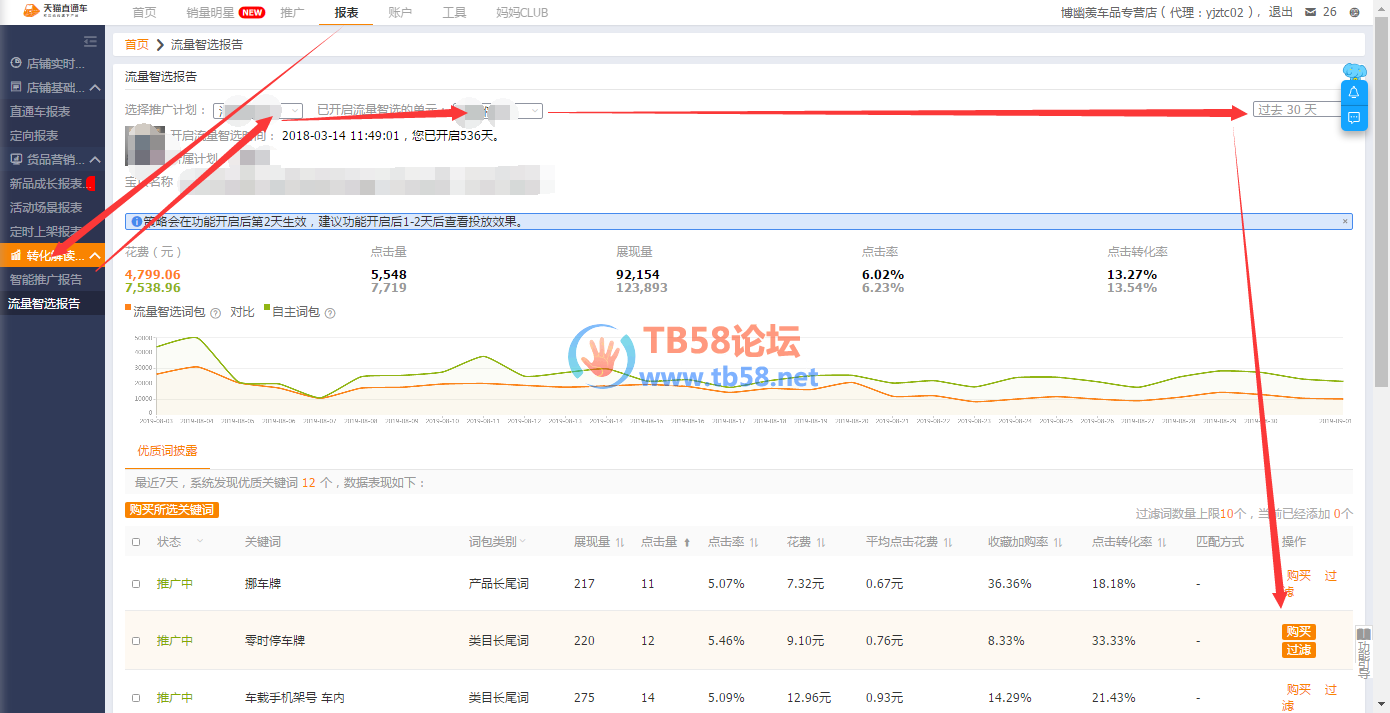
Task: Click 过滤 button for 零时停车牌 row
Action: (1299, 650)
